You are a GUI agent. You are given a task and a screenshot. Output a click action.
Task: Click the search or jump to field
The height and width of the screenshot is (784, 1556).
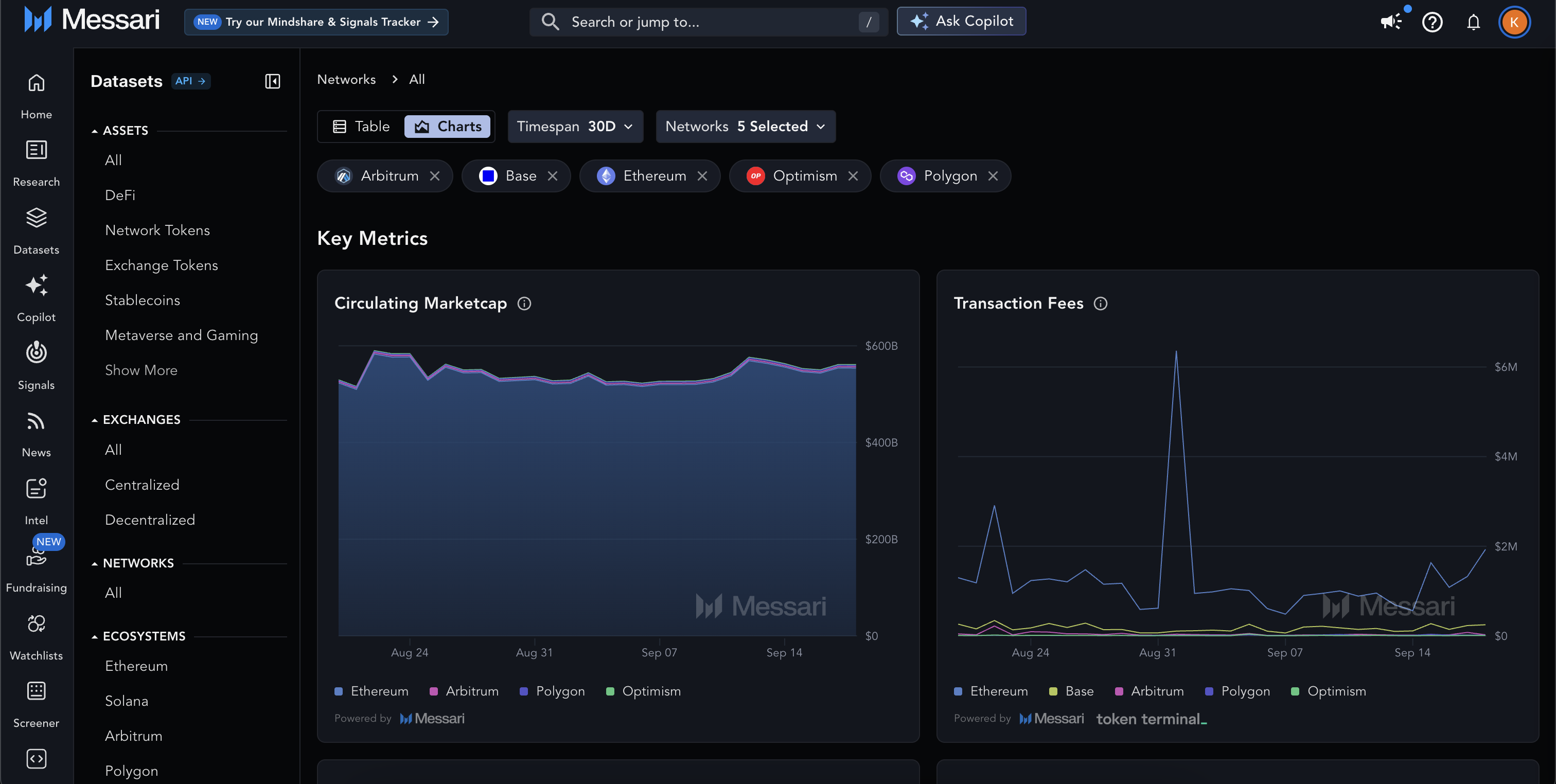click(709, 22)
